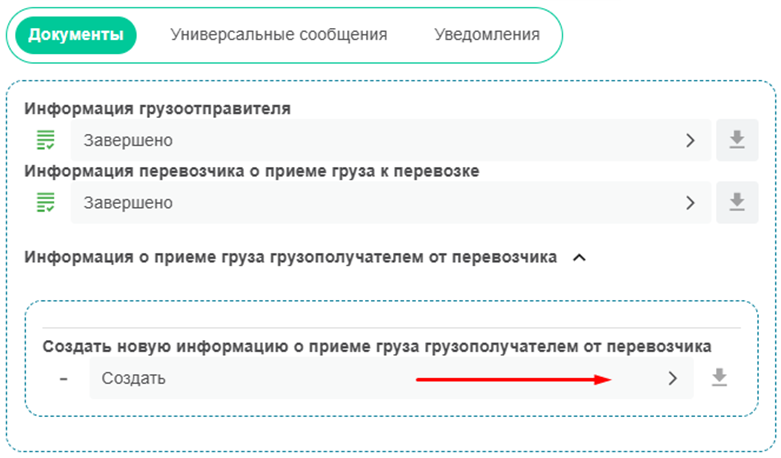Collapse the грузополучателем section using the up chevron
Screen dimensions: 781x458
click(578, 258)
